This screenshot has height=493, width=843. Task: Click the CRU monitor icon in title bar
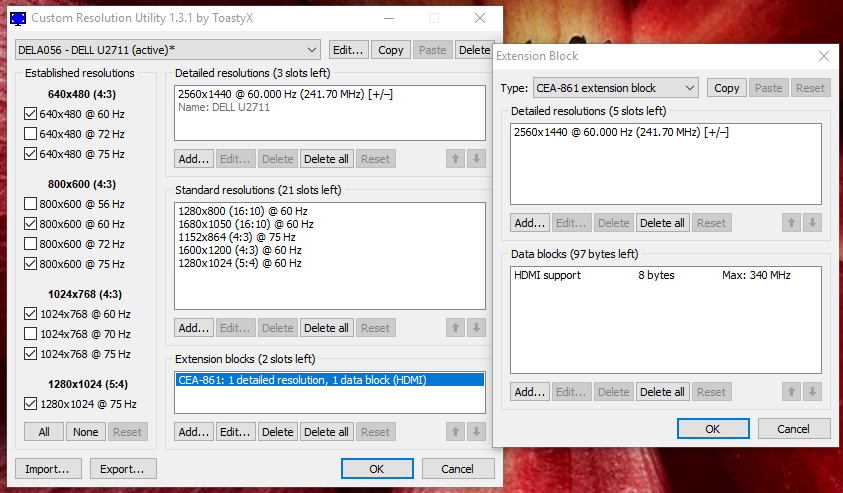click(17, 18)
